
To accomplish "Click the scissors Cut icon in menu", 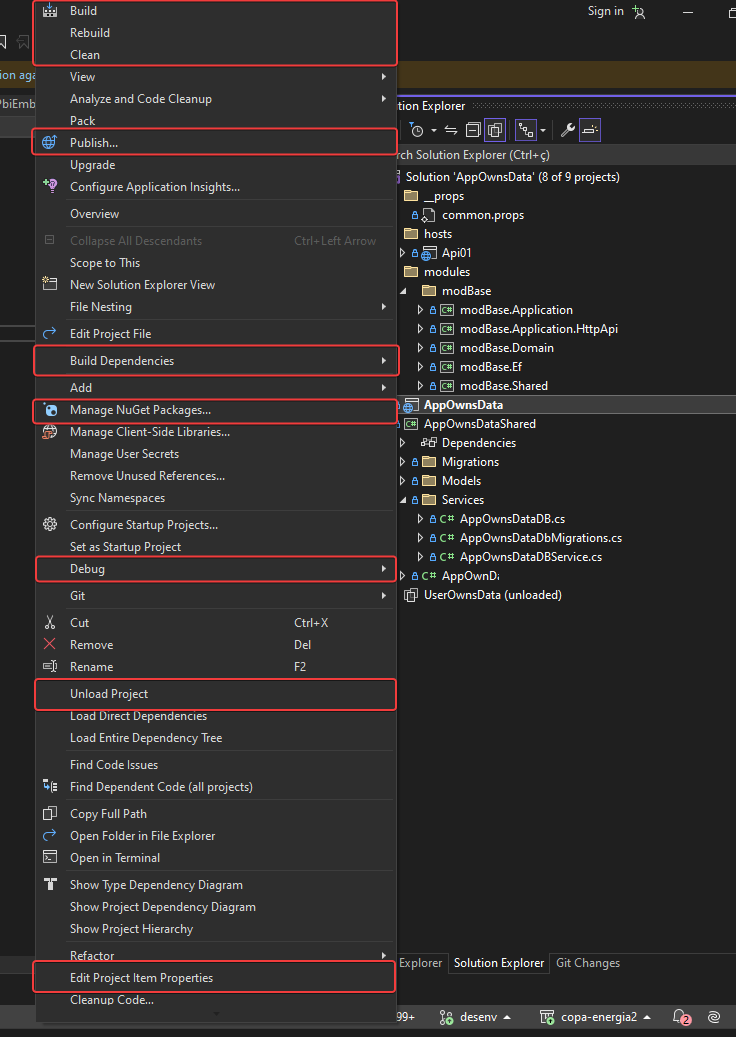I will tap(49, 623).
